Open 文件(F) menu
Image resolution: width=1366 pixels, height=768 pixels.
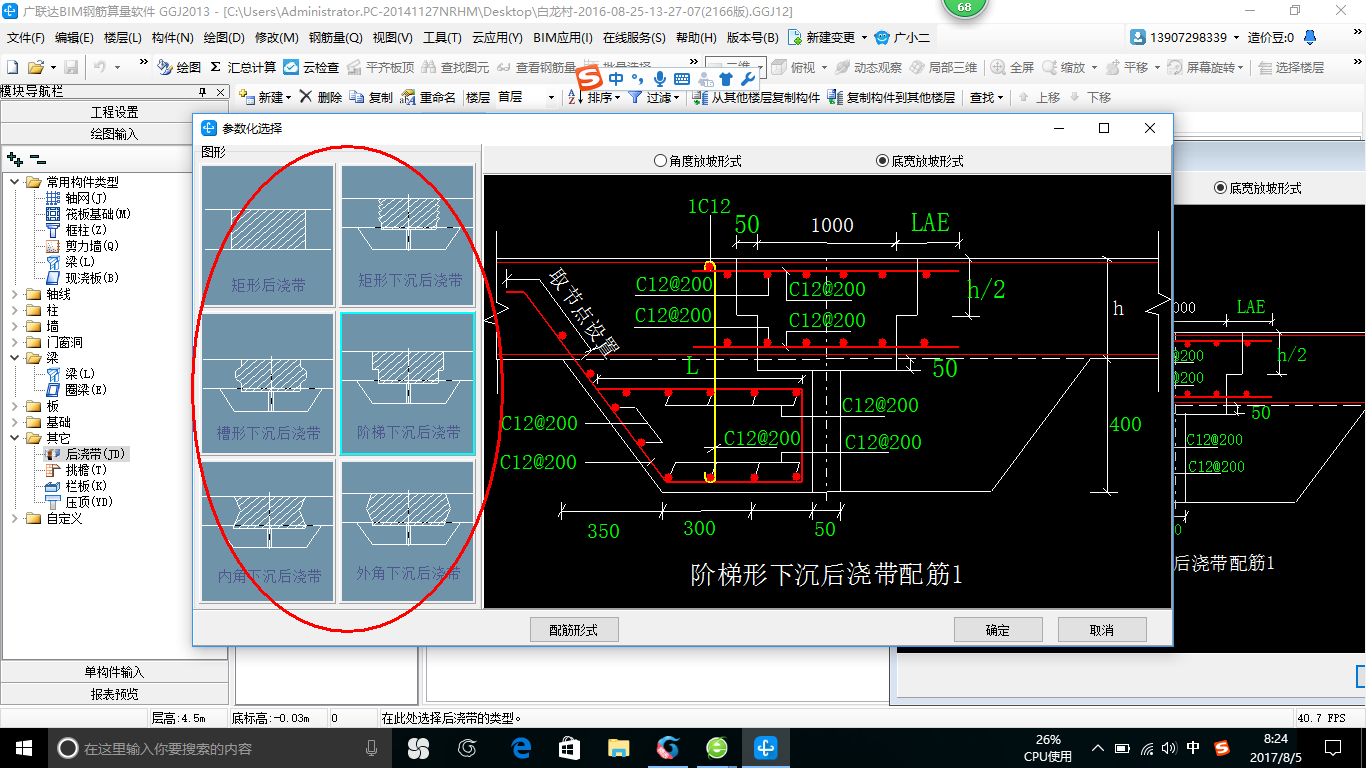coord(27,38)
